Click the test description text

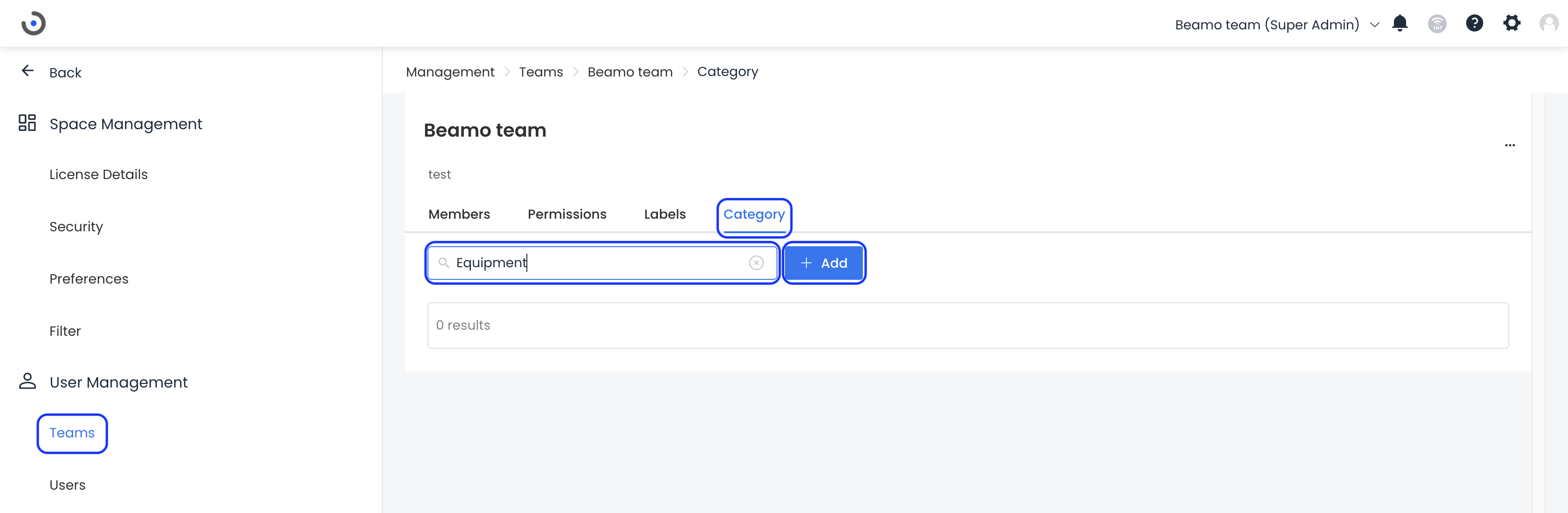click(x=440, y=174)
